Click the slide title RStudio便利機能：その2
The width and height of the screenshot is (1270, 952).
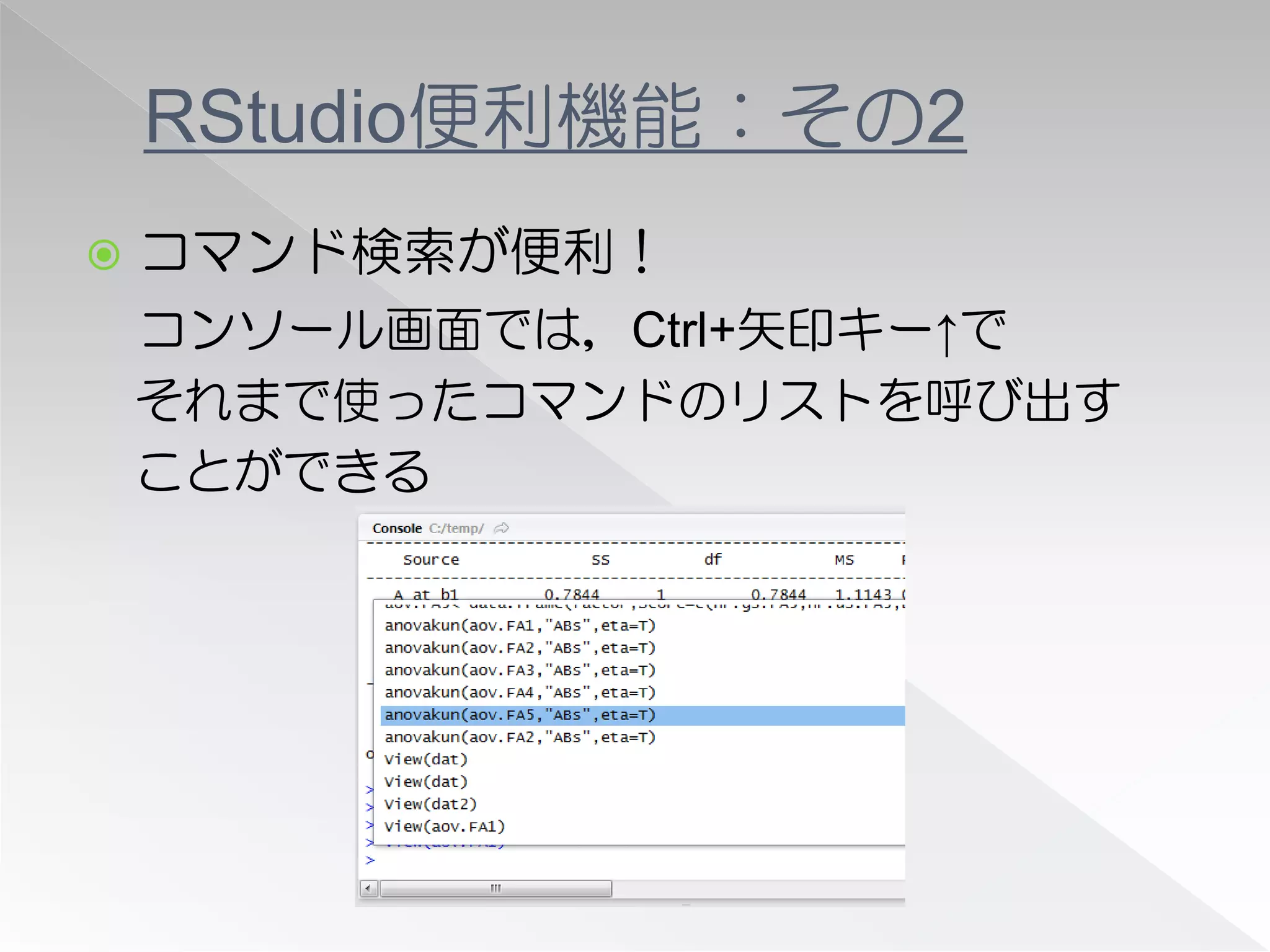tap(555, 117)
